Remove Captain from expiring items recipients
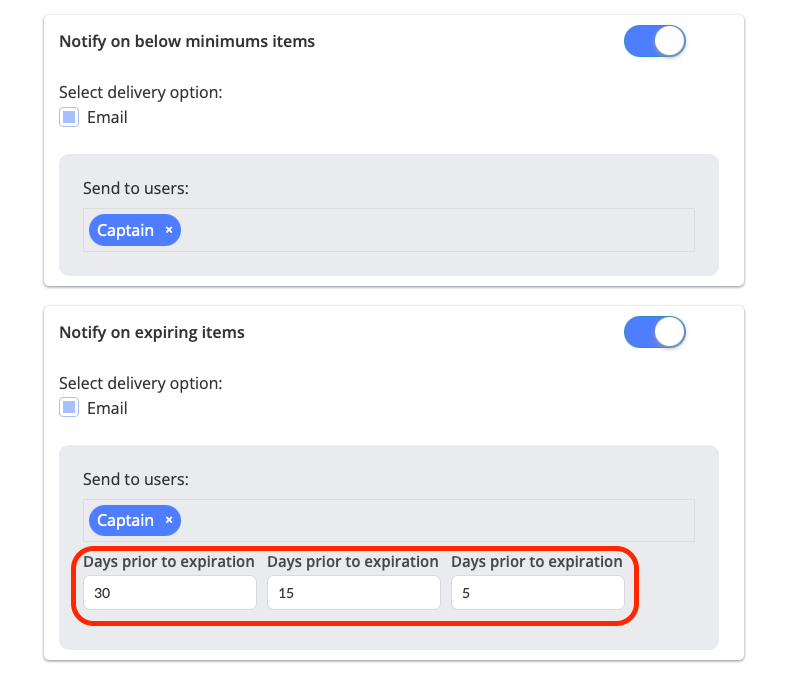Viewport: 792px width, 673px height. click(x=169, y=521)
